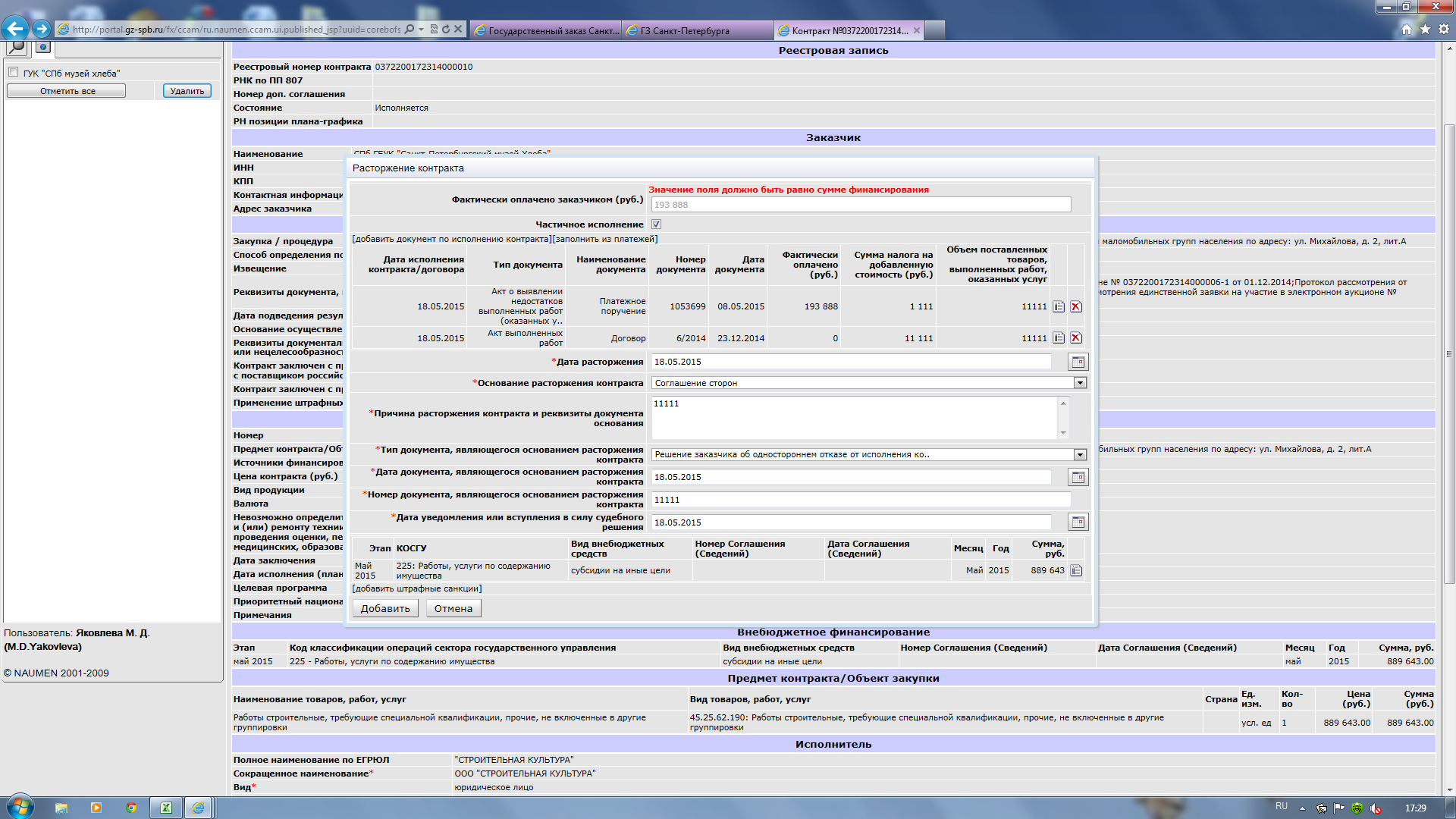
Task: Click the address bar search magnifier
Action: [x=409, y=30]
